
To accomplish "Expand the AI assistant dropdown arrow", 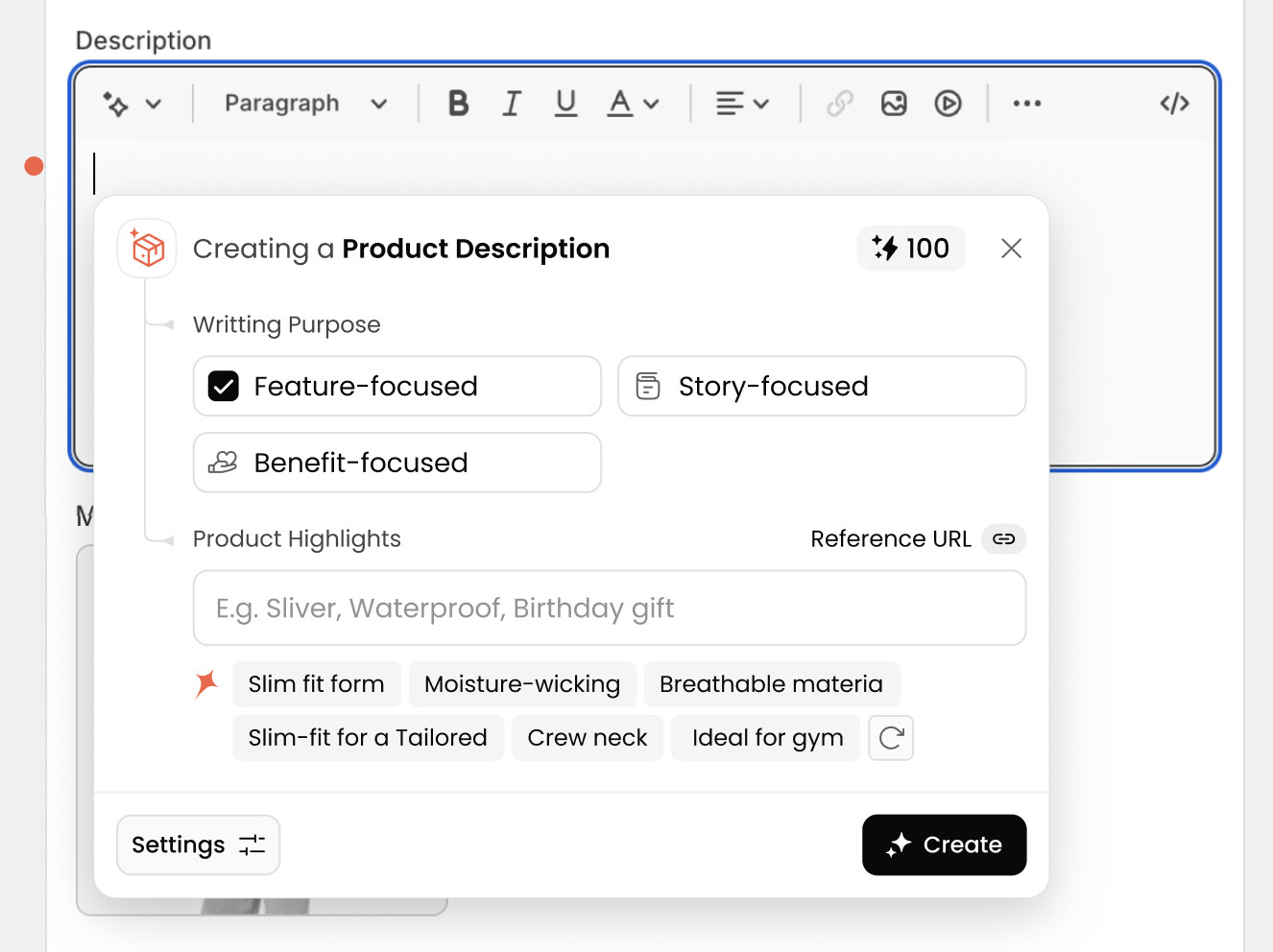I will 154,104.
